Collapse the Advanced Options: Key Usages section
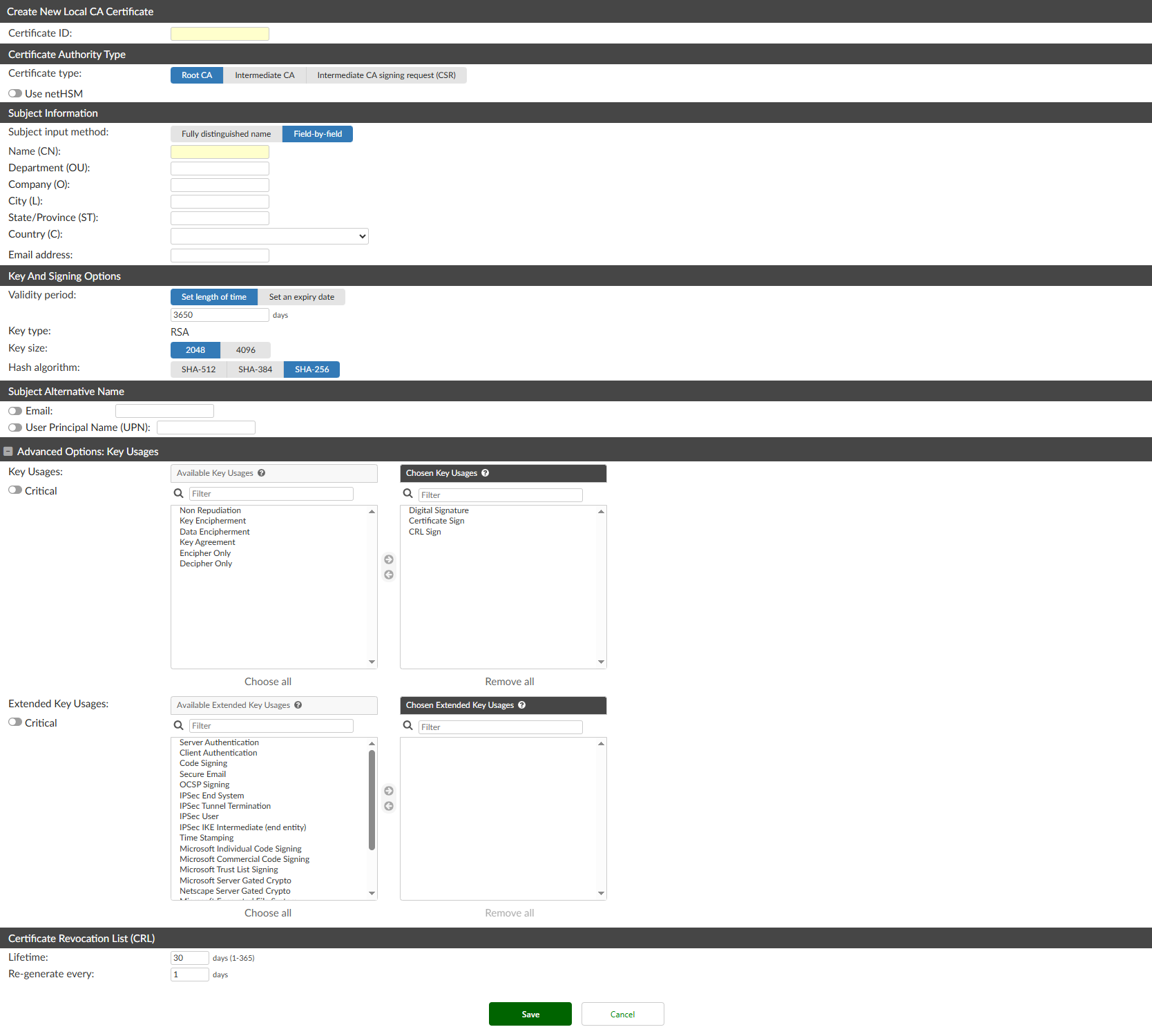Image resolution: width=1152 pixels, height=1036 pixels. [8, 451]
